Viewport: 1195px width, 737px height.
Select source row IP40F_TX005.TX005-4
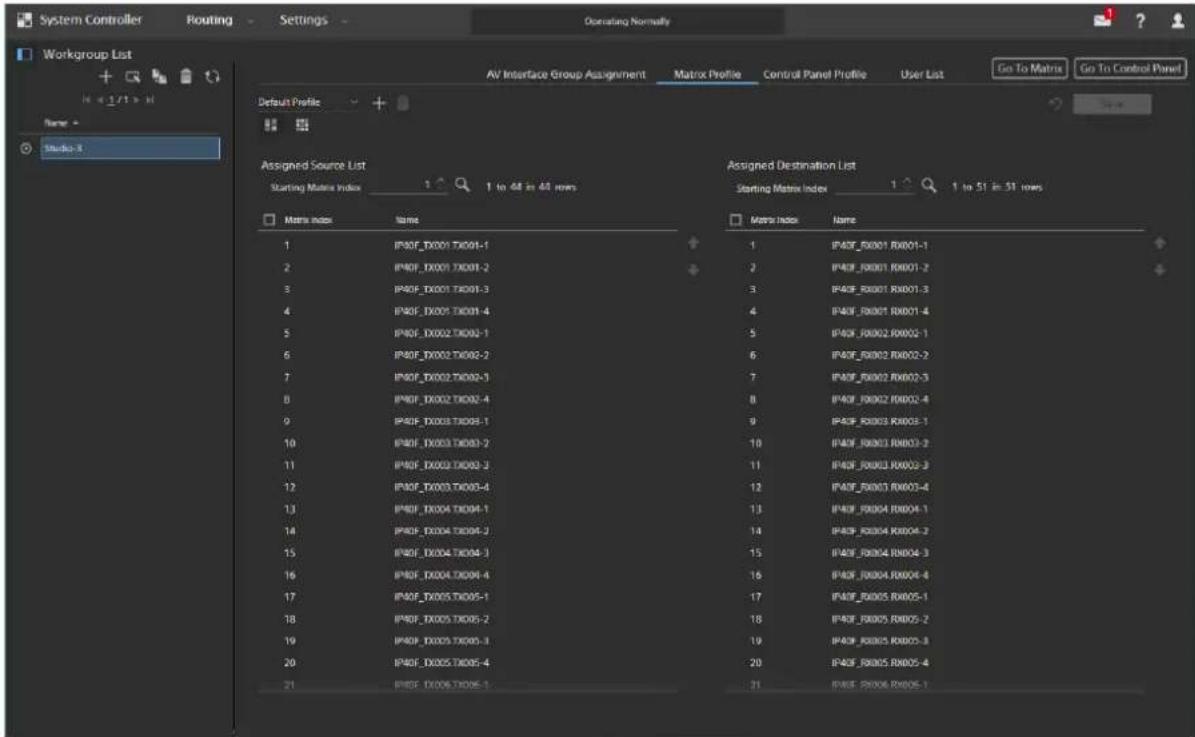(467, 663)
